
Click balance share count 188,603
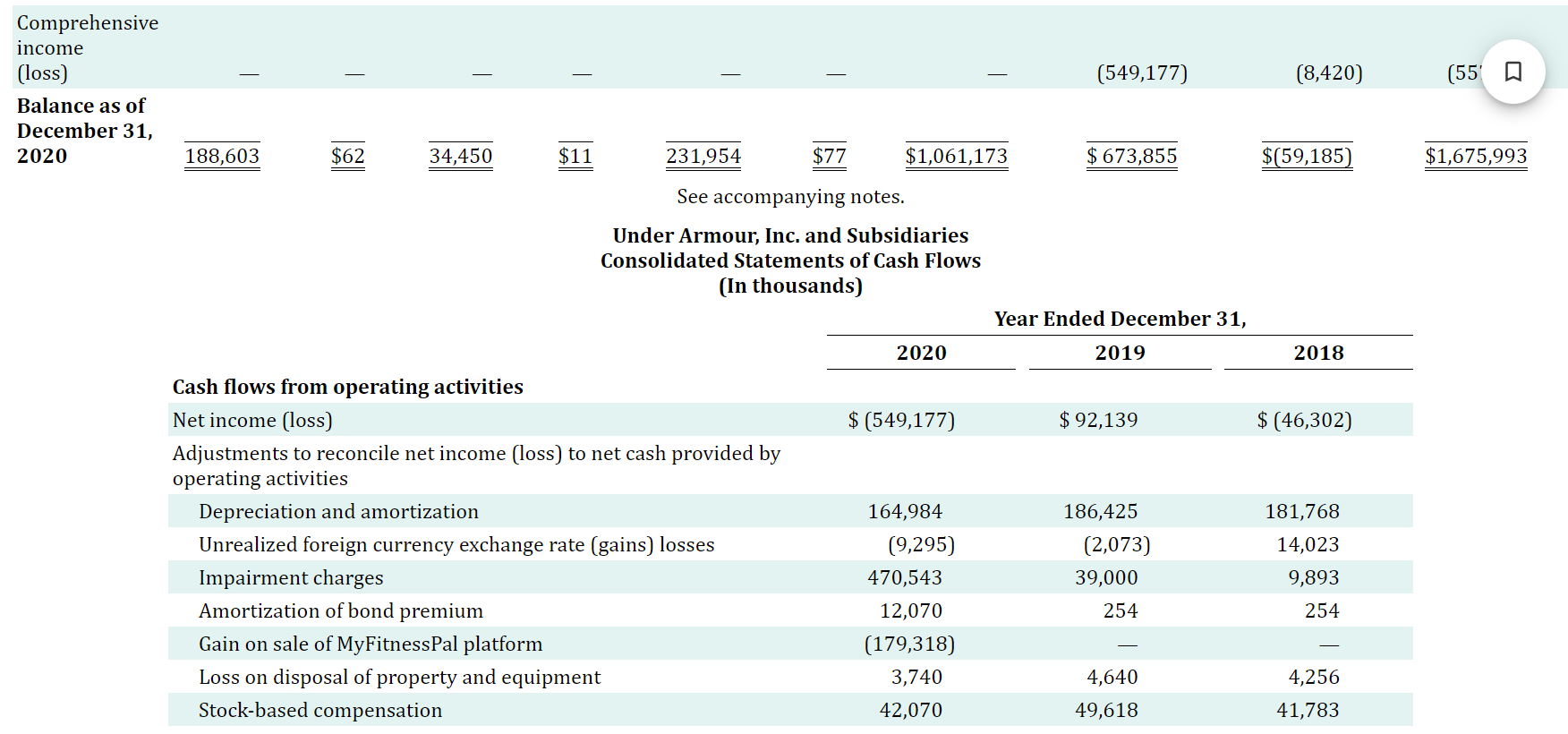point(222,156)
